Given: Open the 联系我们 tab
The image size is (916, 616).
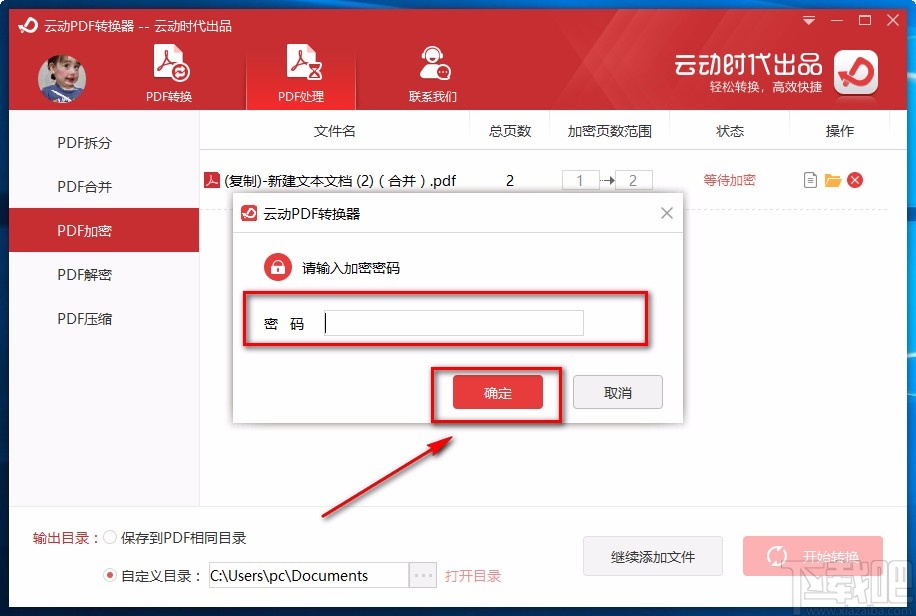Looking at the screenshot, I should click(433, 74).
